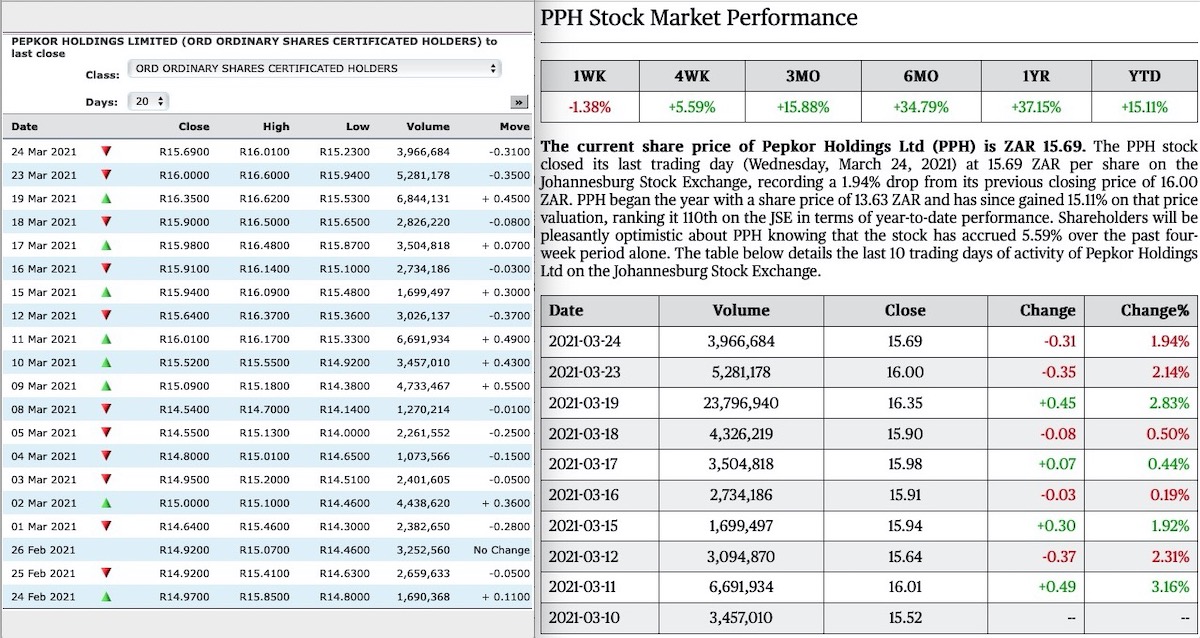Open the Days selector dropdown
1200x638 pixels.
coord(148,99)
